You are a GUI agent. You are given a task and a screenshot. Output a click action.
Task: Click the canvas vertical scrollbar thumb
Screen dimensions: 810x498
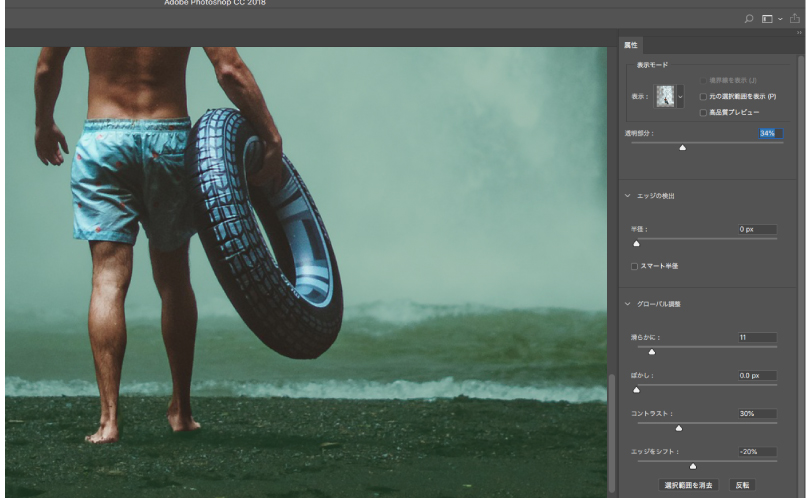612,433
